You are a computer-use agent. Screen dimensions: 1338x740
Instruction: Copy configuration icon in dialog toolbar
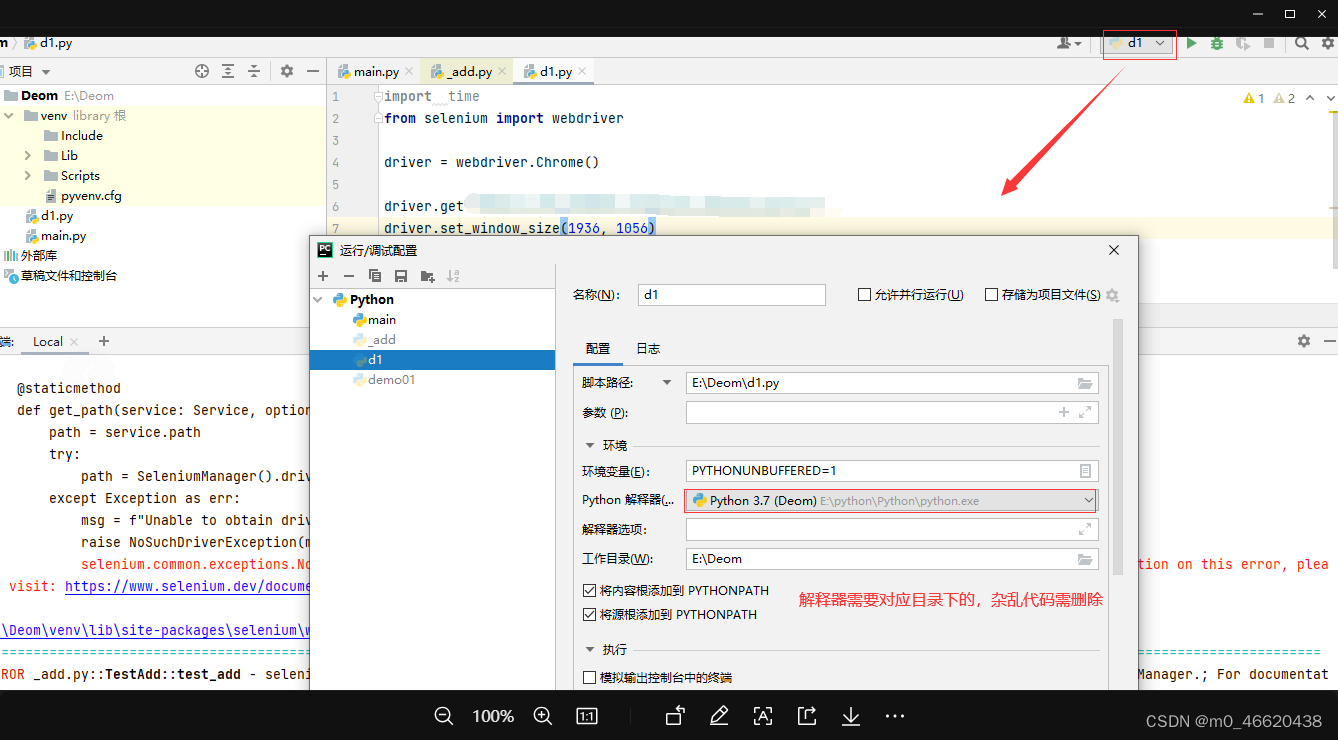coord(375,276)
